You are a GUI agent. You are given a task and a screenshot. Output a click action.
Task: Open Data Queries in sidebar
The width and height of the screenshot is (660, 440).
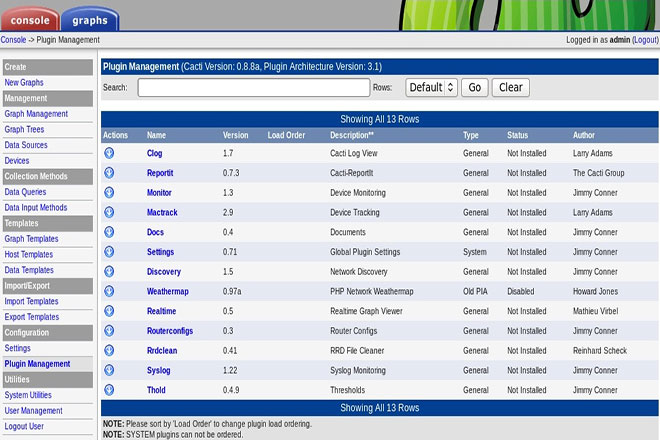click(x=25, y=192)
